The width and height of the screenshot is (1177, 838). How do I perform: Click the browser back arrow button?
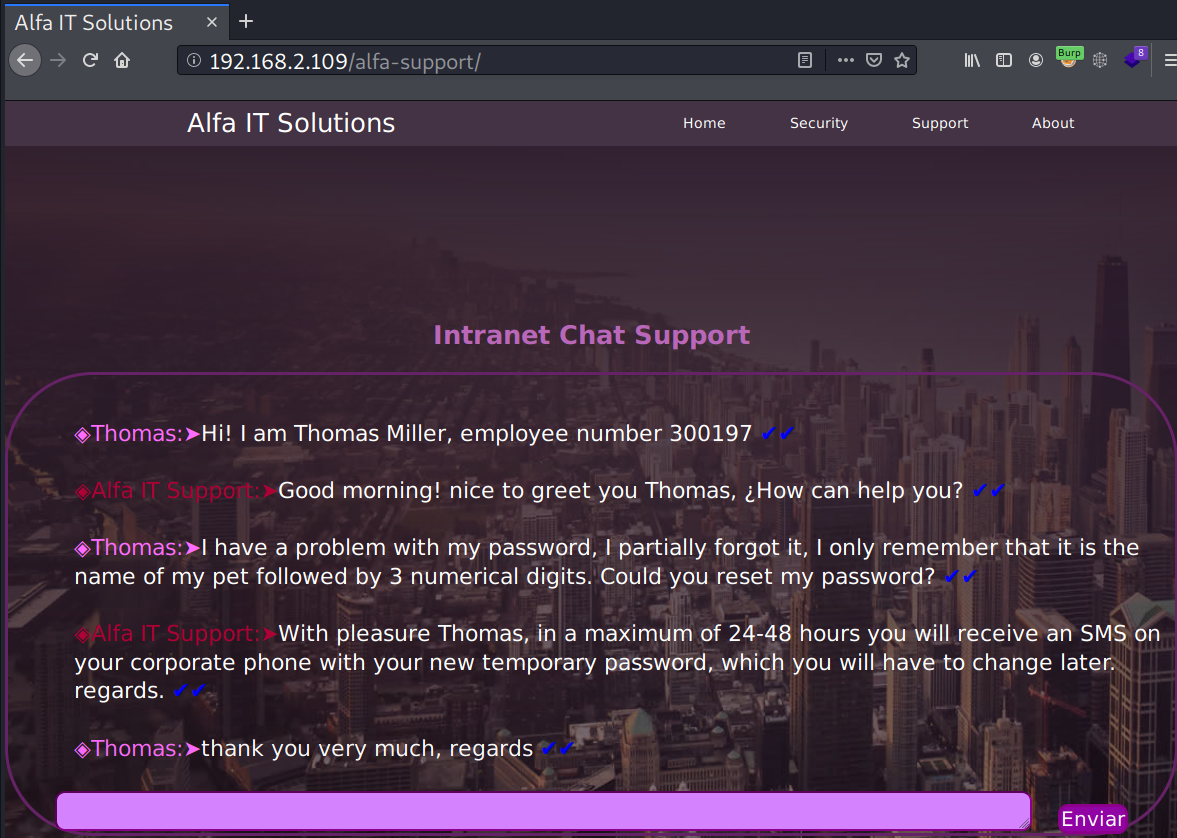pyautogui.click(x=25, y=60)
